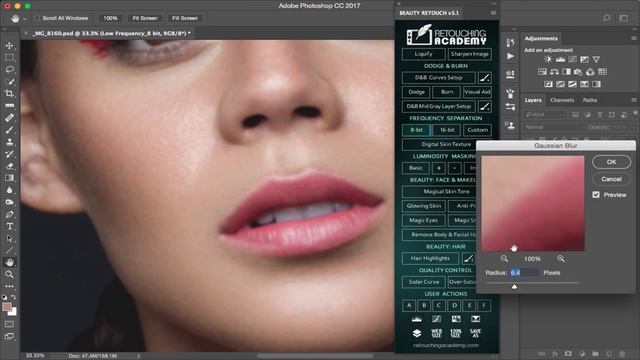Open the Photoshop search icon
The width and height of the screenshot is (640, 360).
(x=607, y=18)
